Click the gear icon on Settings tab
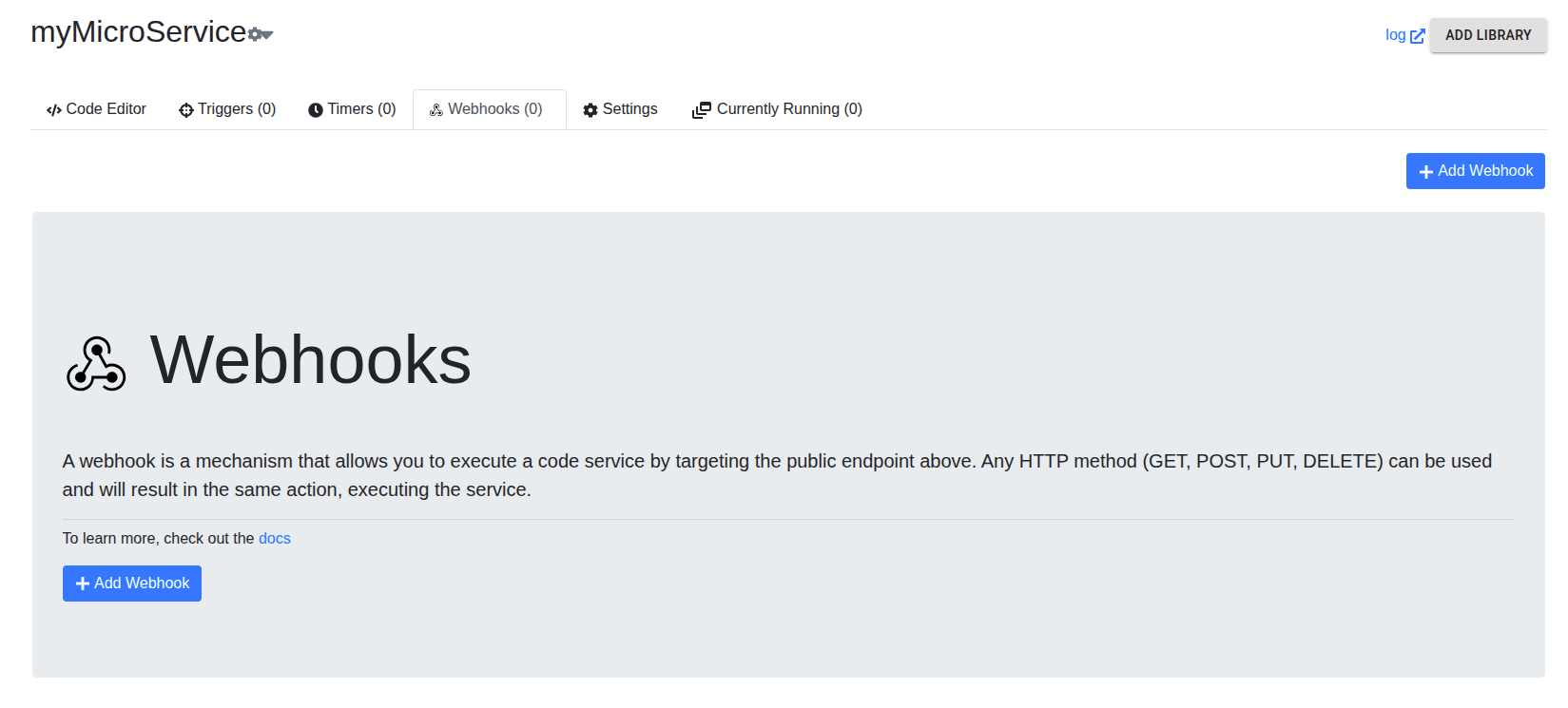 [x=590, y=110]
